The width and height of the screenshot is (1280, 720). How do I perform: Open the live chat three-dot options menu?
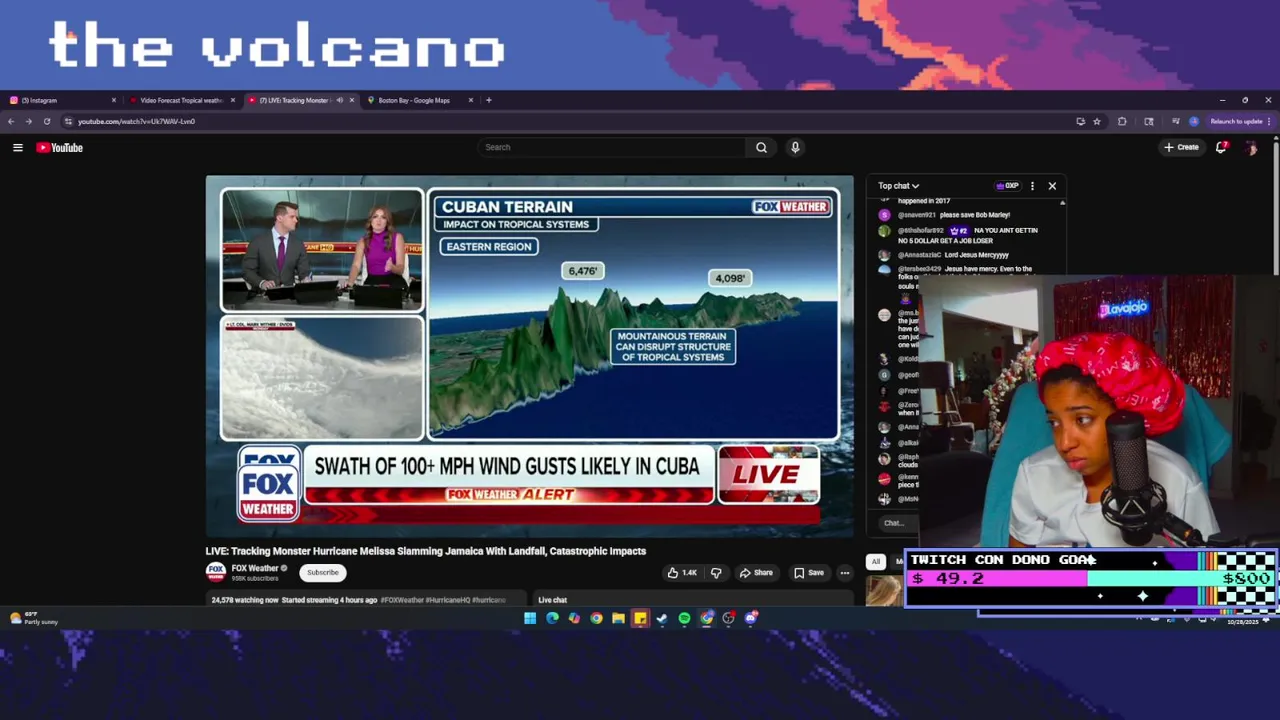click(x=1032, y=186)
